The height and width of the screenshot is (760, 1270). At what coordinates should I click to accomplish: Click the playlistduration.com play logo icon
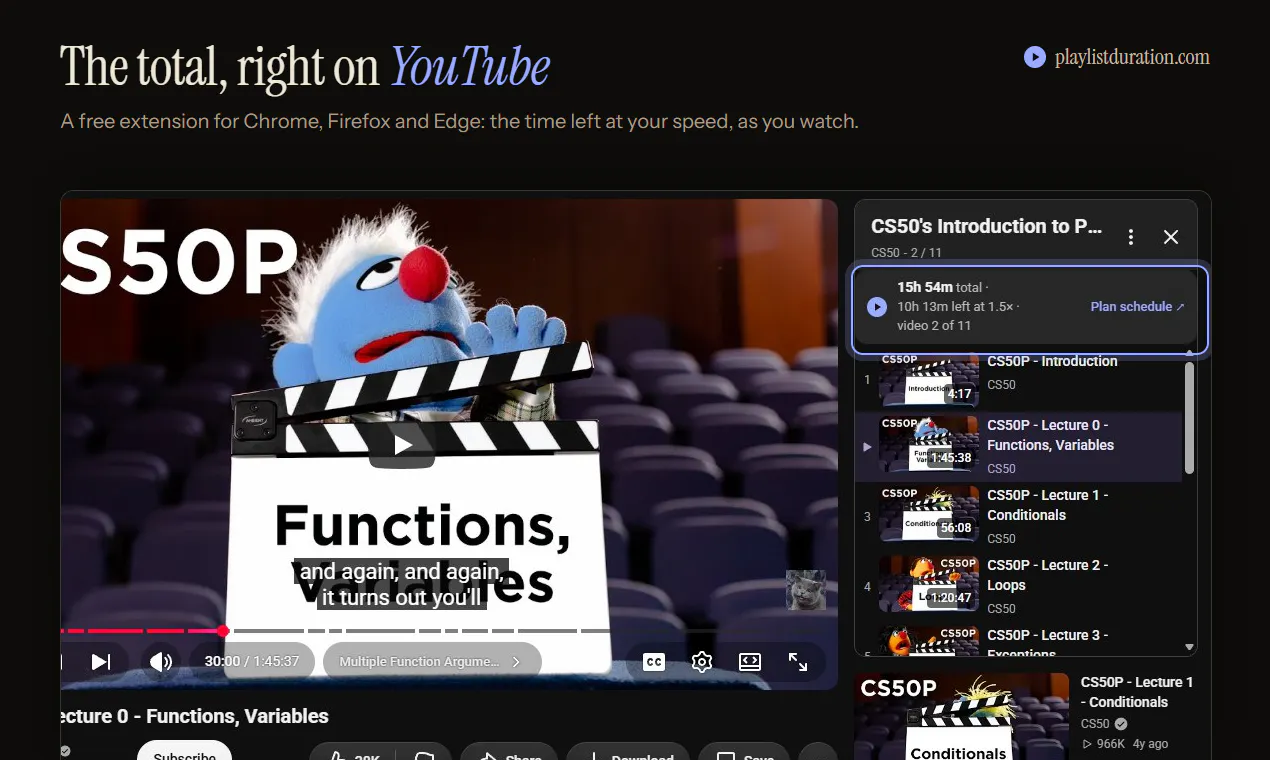tap(1035, 57)
